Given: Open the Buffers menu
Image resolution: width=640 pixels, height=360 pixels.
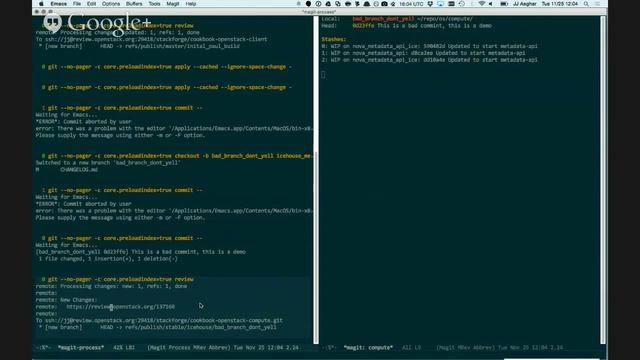Looking at the screenshot, I should coord(134,4).
